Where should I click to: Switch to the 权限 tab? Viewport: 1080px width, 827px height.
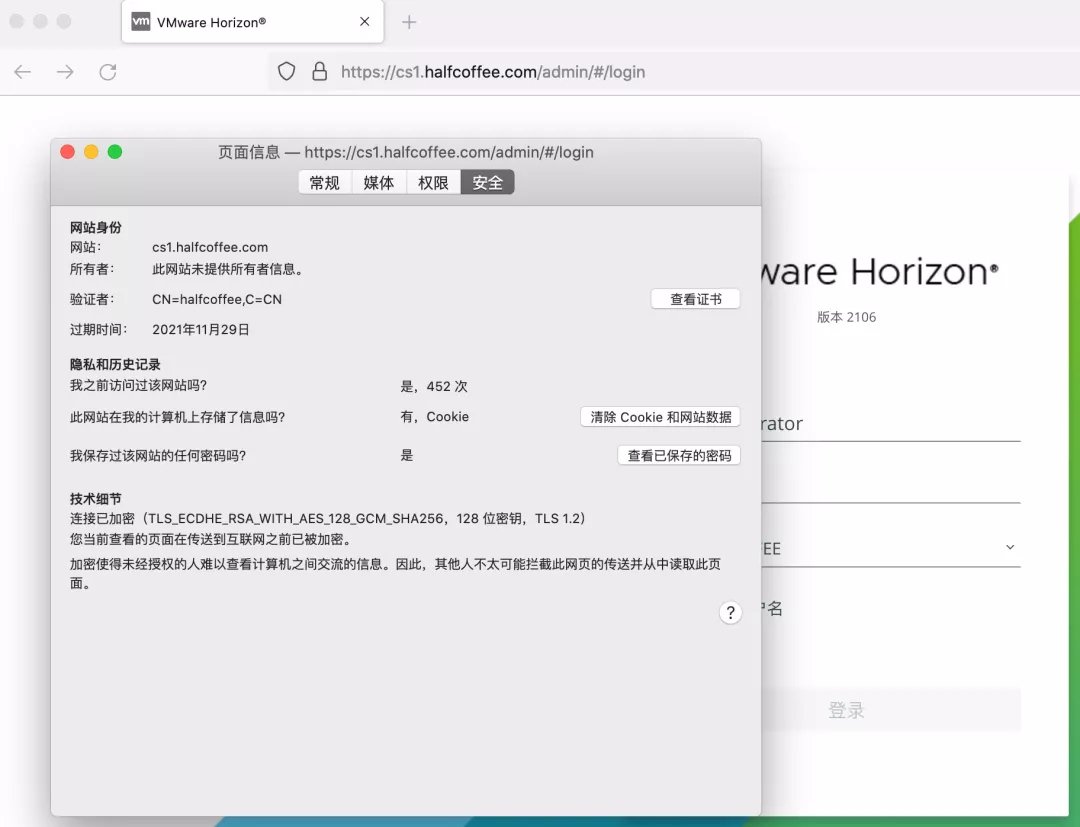point(433,182)
